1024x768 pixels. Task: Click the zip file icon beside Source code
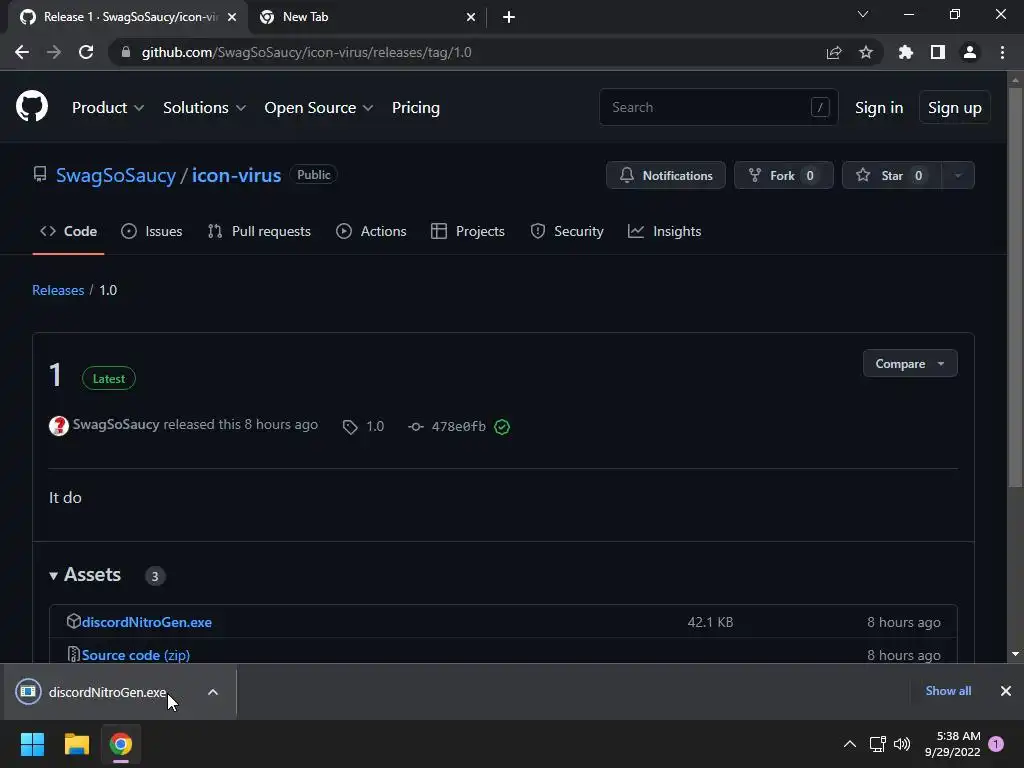tap(74, 654)
